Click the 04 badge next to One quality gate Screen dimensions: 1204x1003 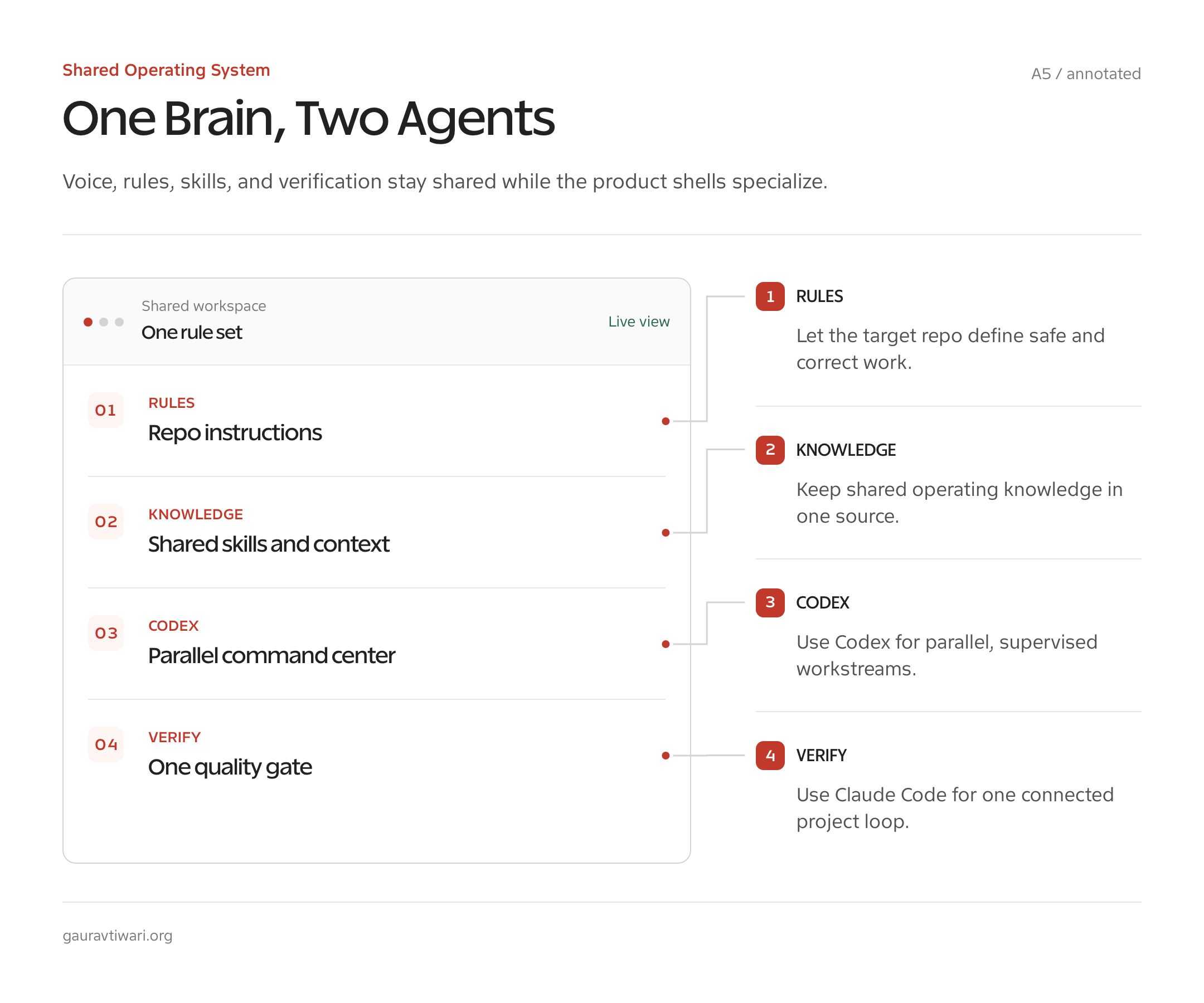click(105, 744)
